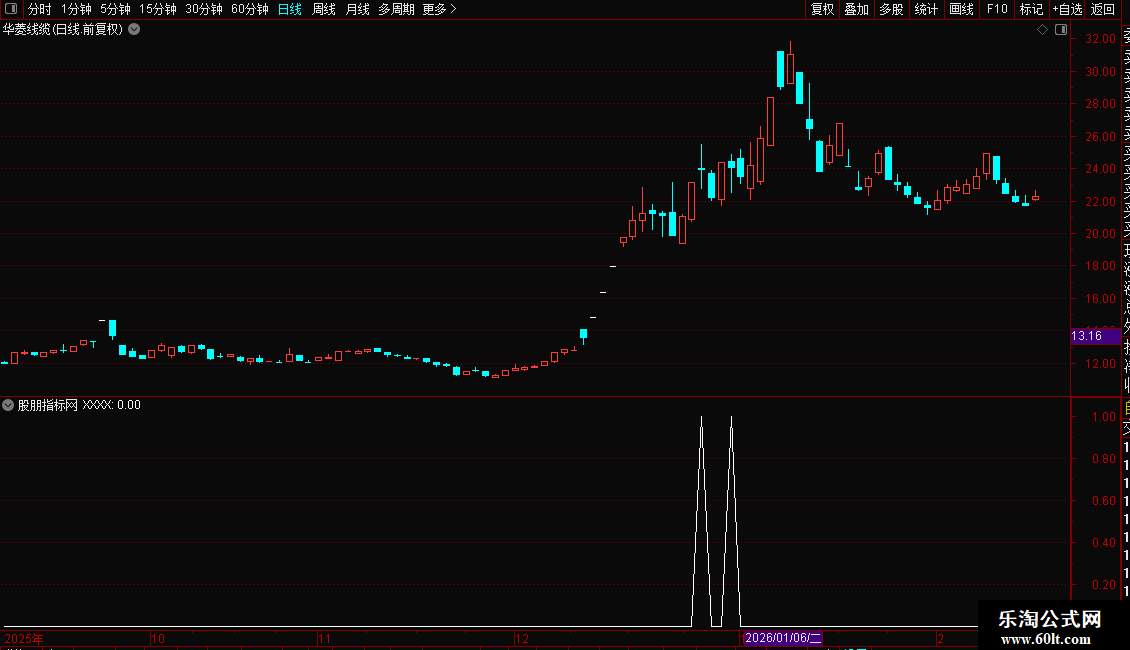Add stock to watchlist with +自选
Viewport: 1130px width, 650px height.
[1067, 9]
